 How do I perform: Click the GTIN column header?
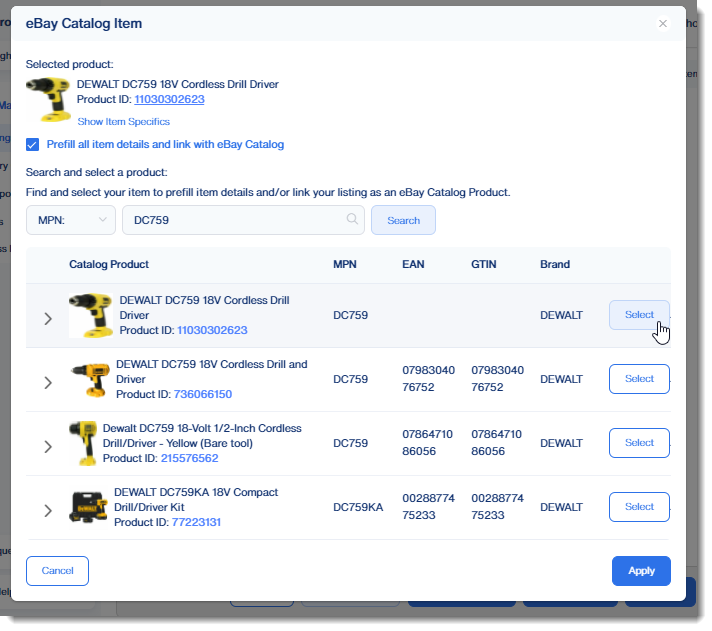[484, 264]
